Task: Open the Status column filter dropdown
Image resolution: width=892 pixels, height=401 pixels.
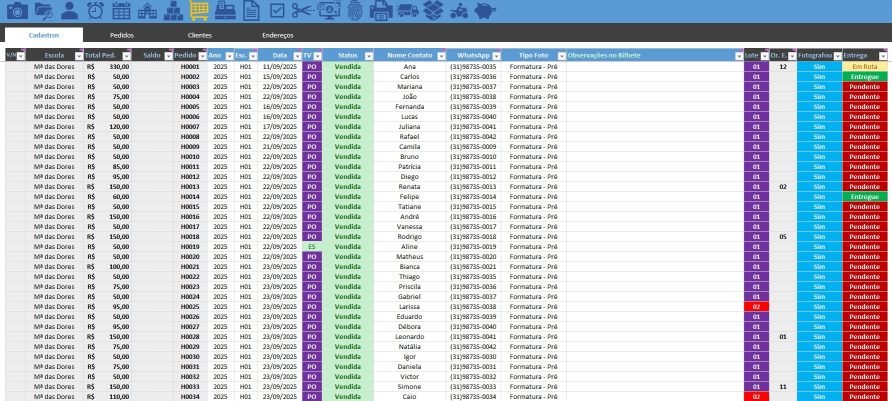Action: (369, 56)
